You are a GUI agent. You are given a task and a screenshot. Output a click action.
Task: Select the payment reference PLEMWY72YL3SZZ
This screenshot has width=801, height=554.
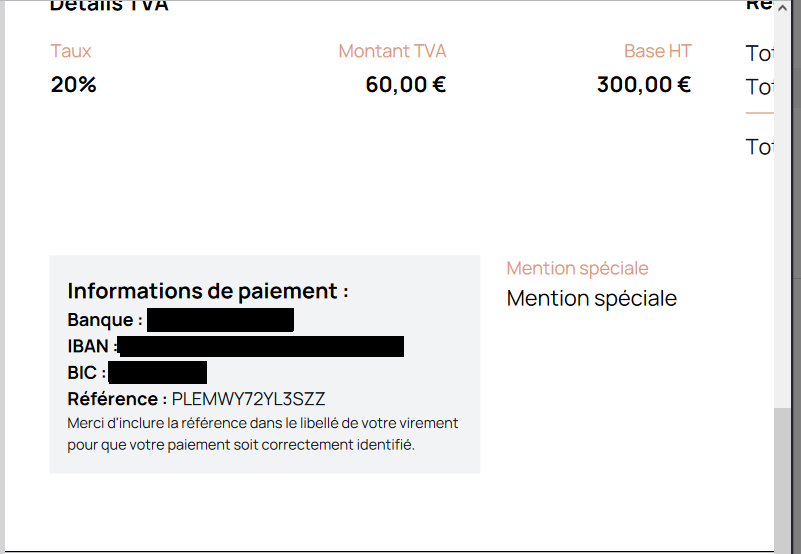248,399
